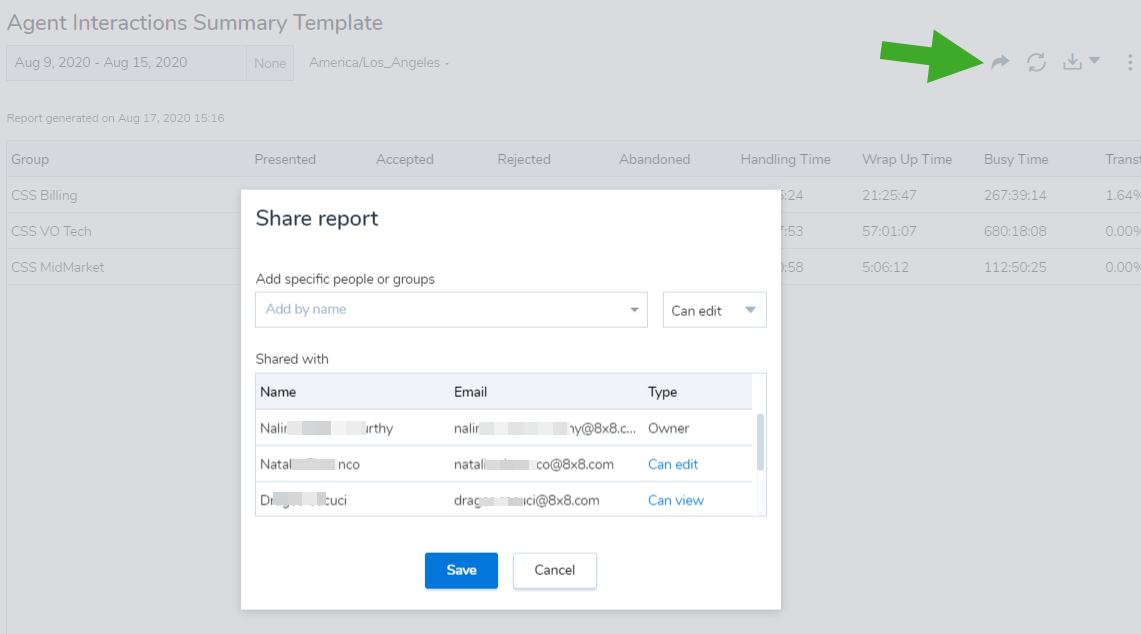Expand the Add by name dropdown arrow
The image size is (1141, 634).
[x=634, y=310]
